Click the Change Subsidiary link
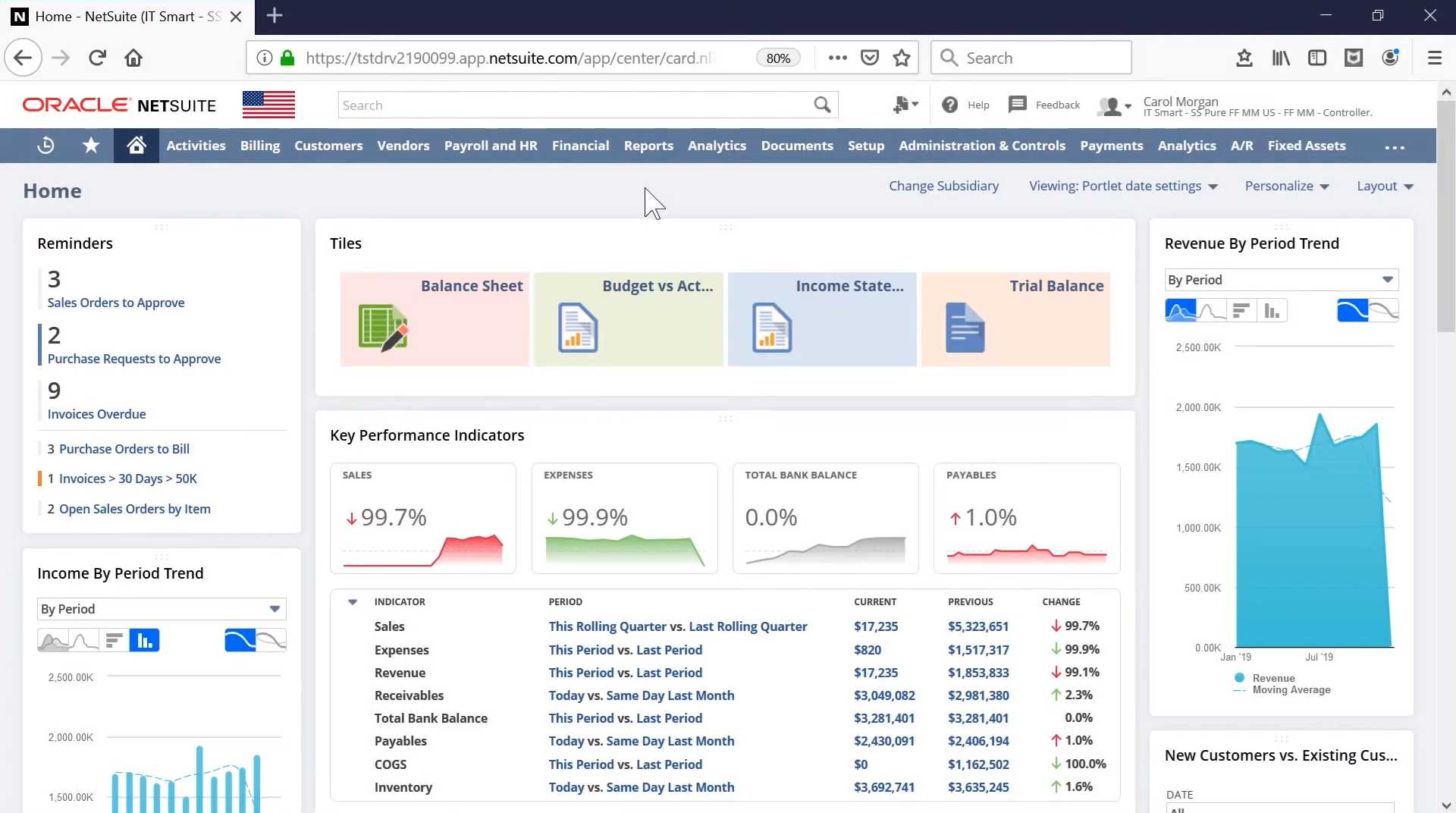 tap(943, 186)
